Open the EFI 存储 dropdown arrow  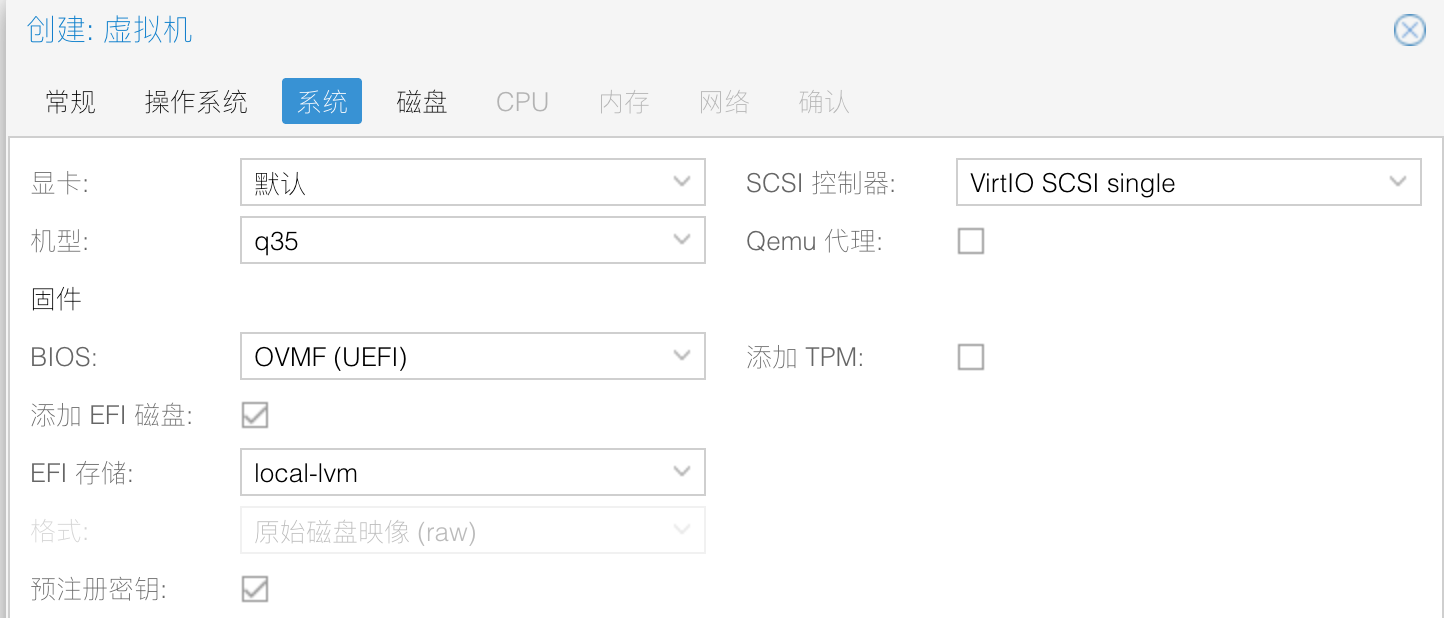pos(682,472)
